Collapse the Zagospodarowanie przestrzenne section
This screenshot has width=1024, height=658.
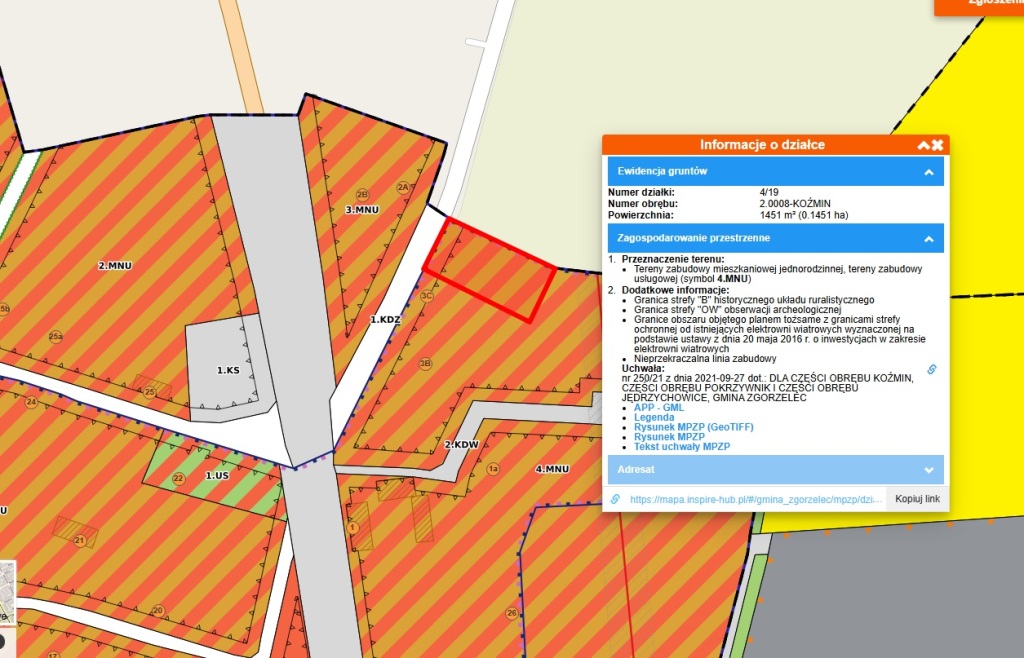click(x=928, y=239)
